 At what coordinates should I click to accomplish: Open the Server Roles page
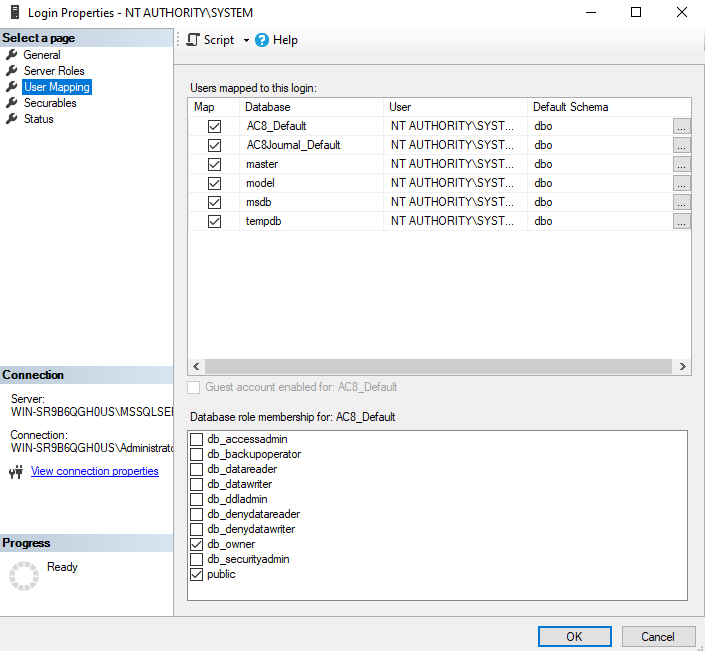(54, 71)
